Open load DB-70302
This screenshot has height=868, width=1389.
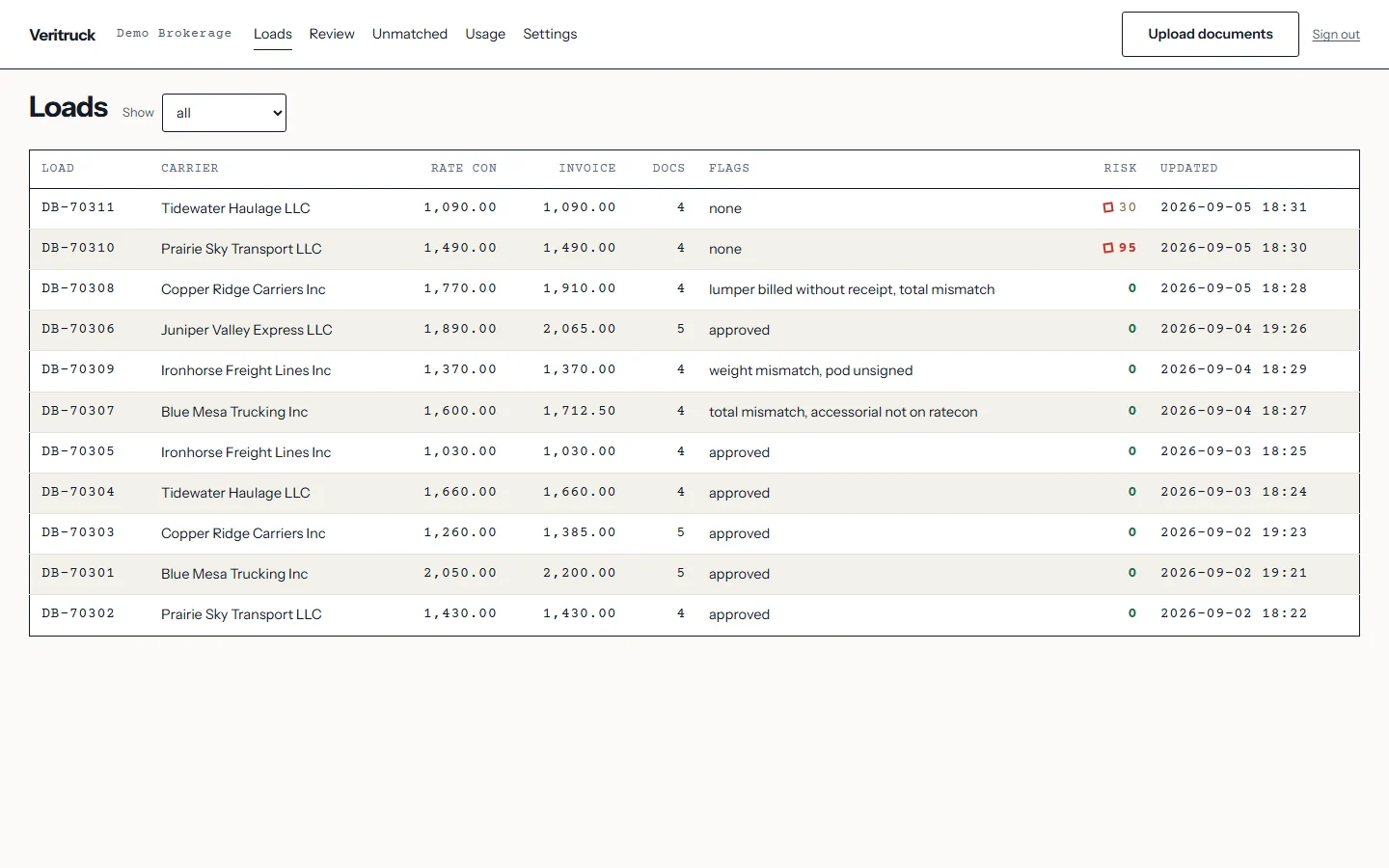click(78, 613)
